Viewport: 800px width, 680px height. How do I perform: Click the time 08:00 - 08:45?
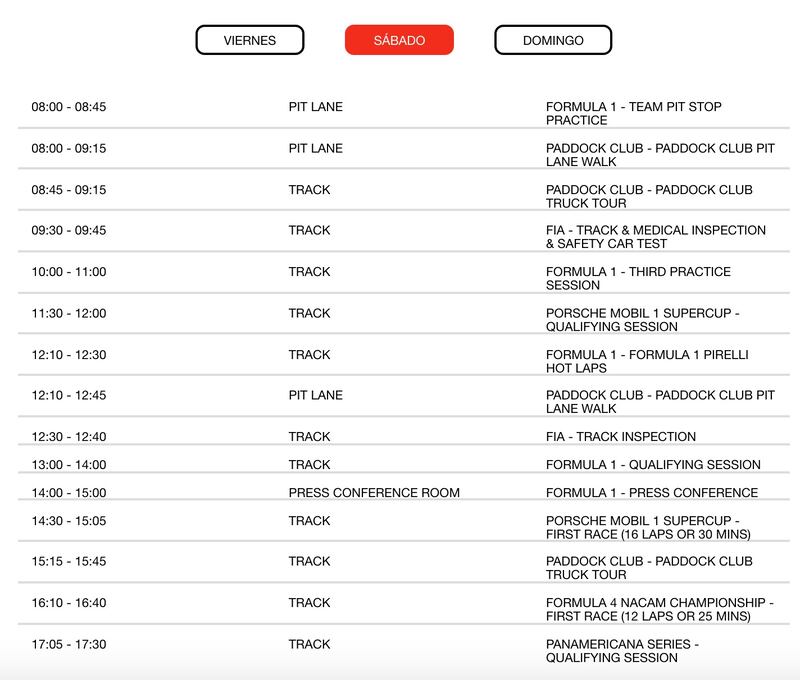tap(69, 107)
